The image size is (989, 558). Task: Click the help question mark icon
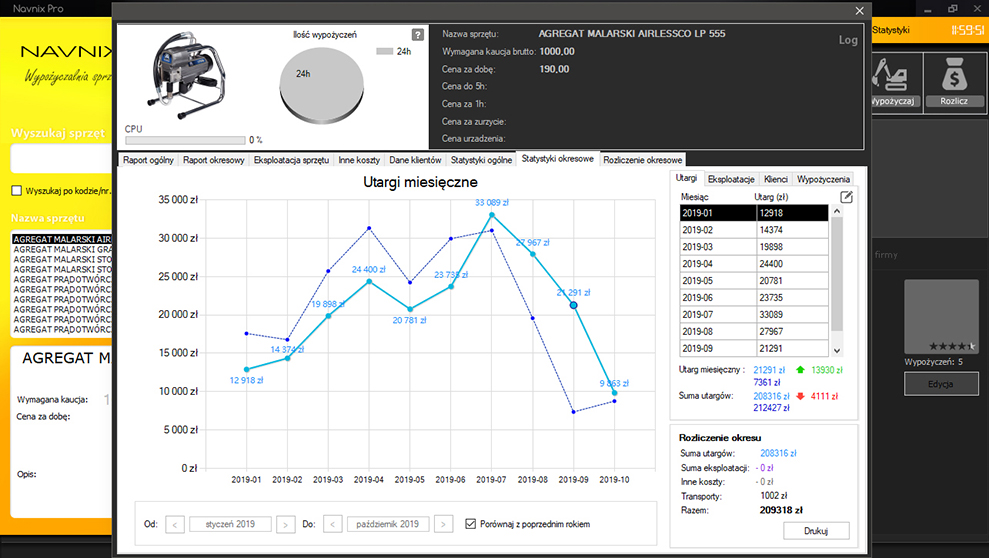[418, 35]
